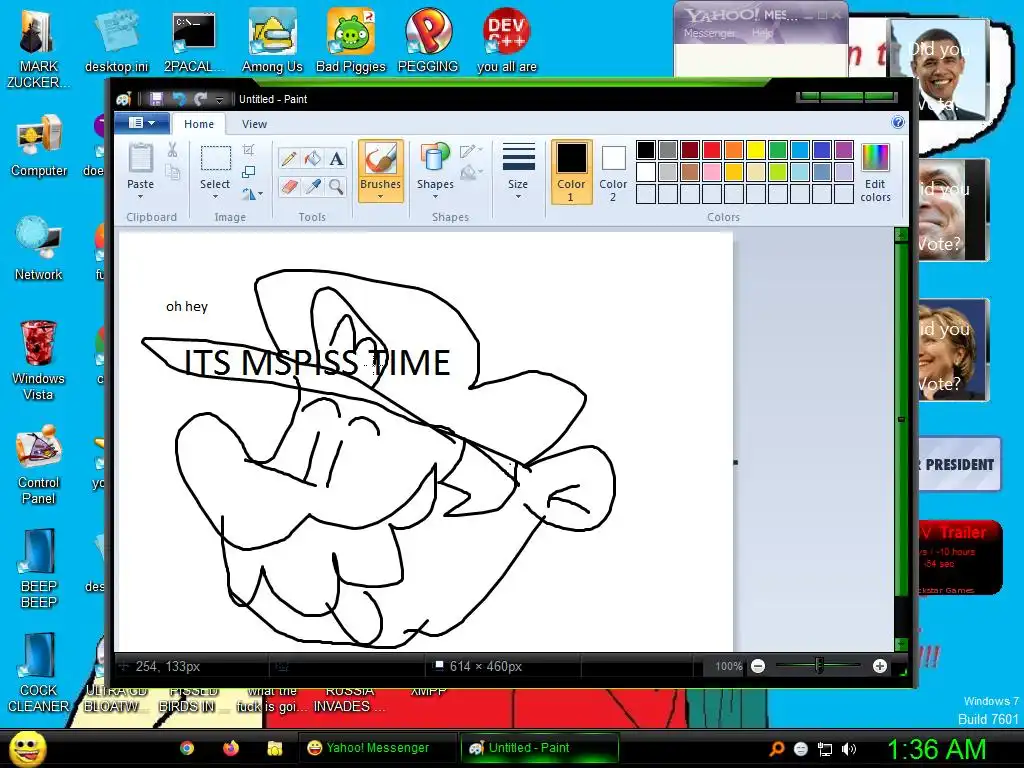Expand the Paste dropdown arrow
The width and height of the screenshot is (1024, 768).
tap(140, 197)
